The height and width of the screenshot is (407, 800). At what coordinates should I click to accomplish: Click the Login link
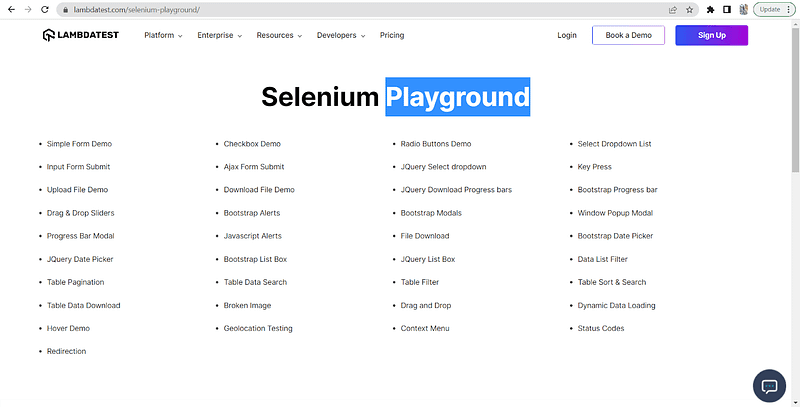coord(567,35)
